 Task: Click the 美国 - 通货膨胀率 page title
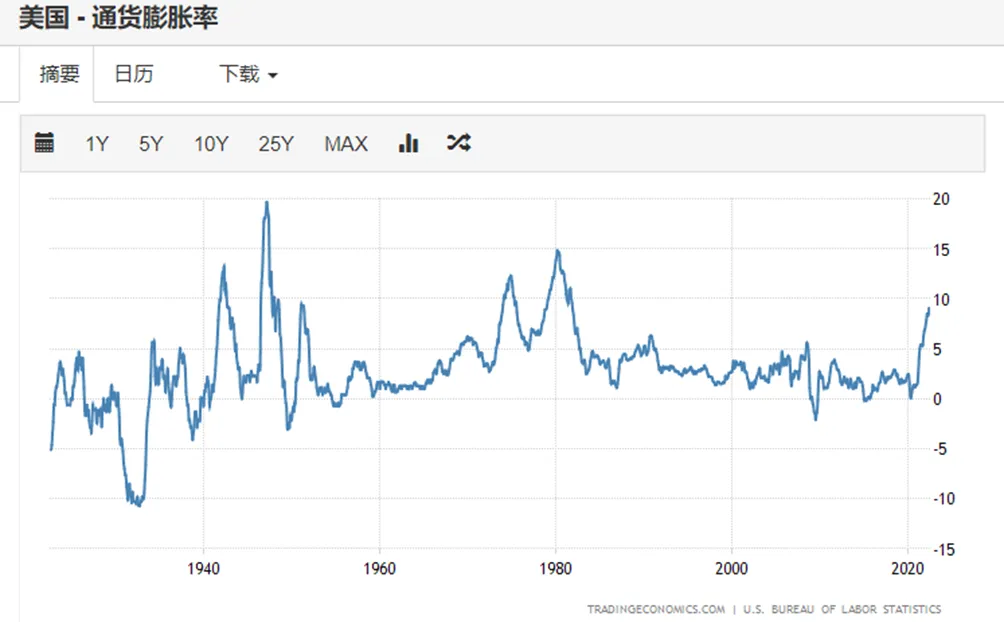[x=118, y=17]
